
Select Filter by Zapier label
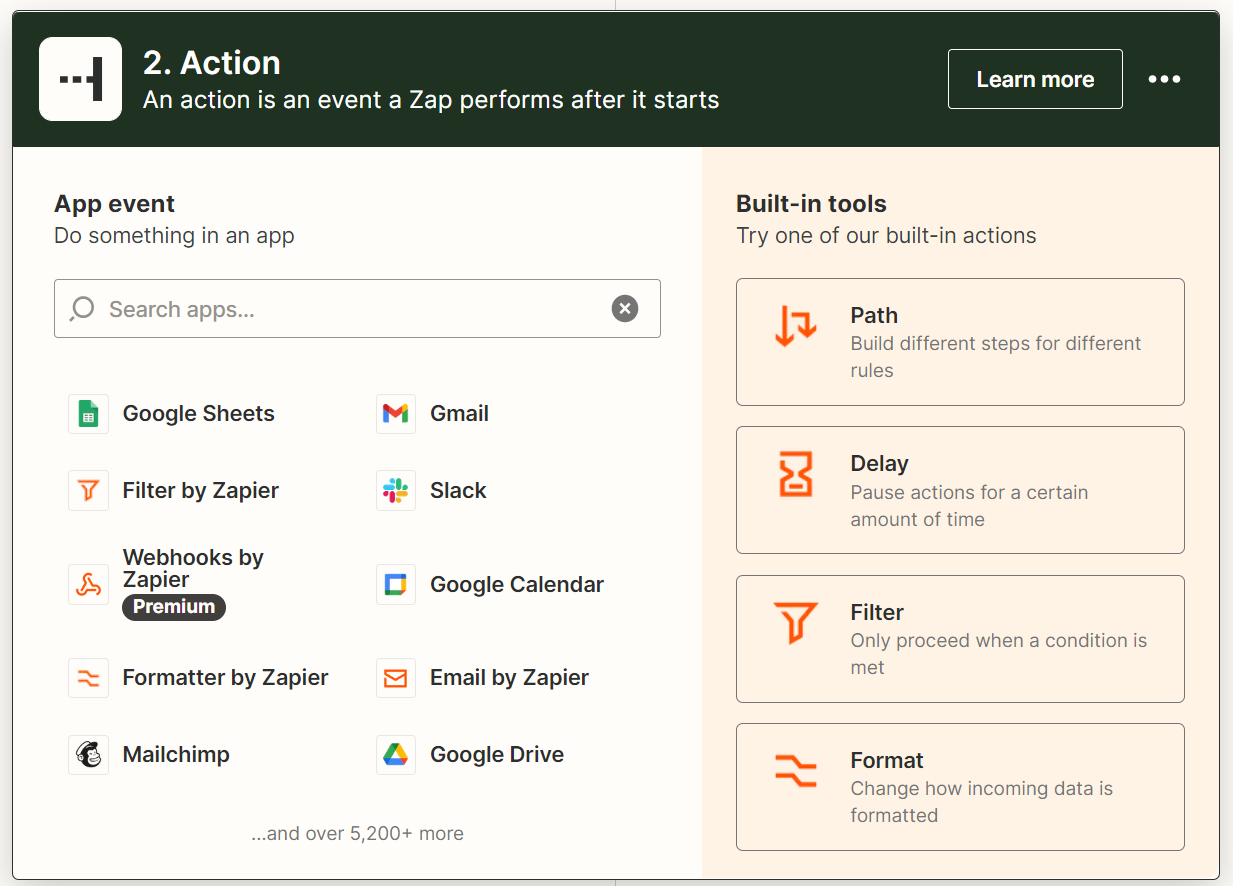pos(200,491)
